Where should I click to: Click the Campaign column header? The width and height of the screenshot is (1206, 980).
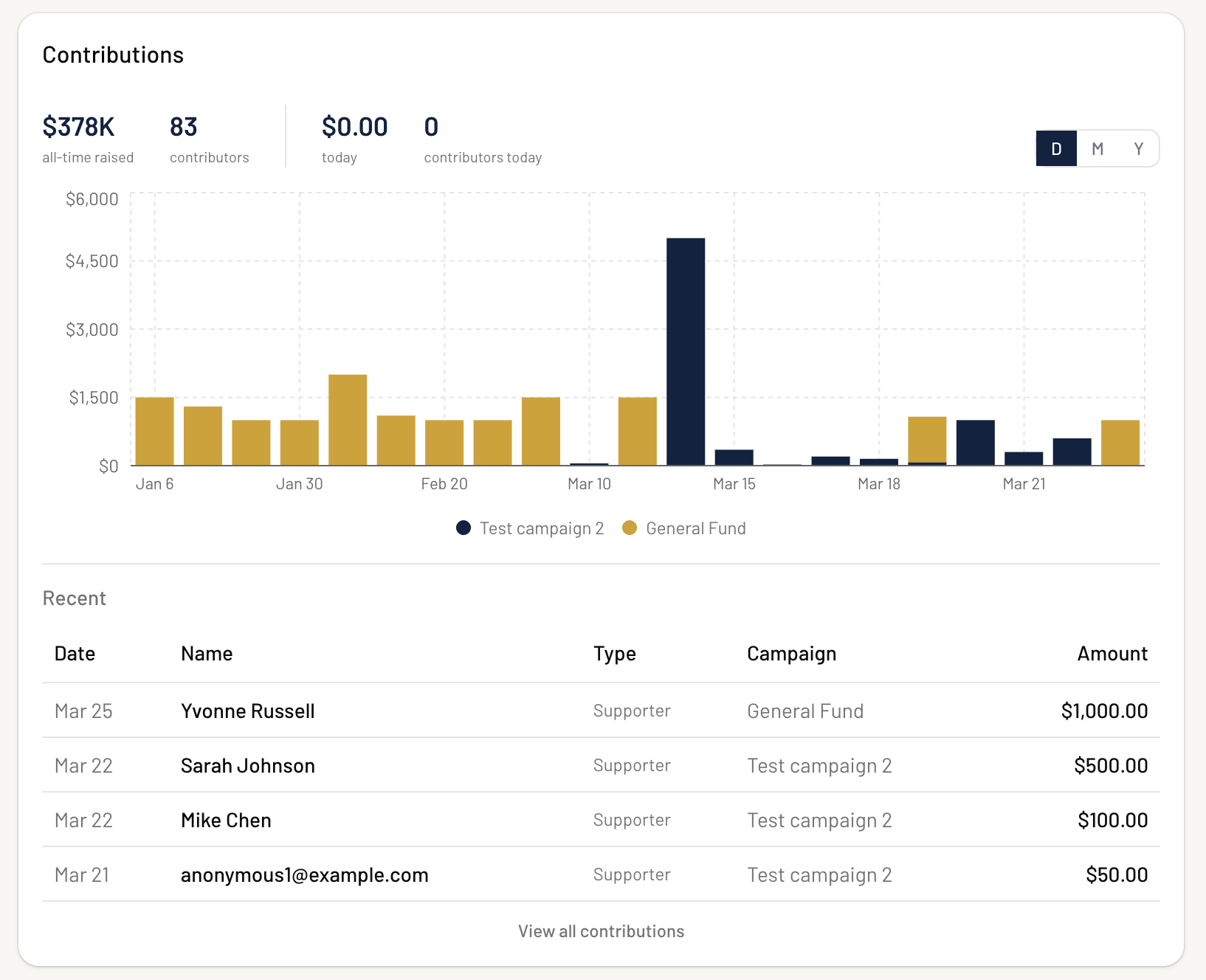(x=791, y=654)
